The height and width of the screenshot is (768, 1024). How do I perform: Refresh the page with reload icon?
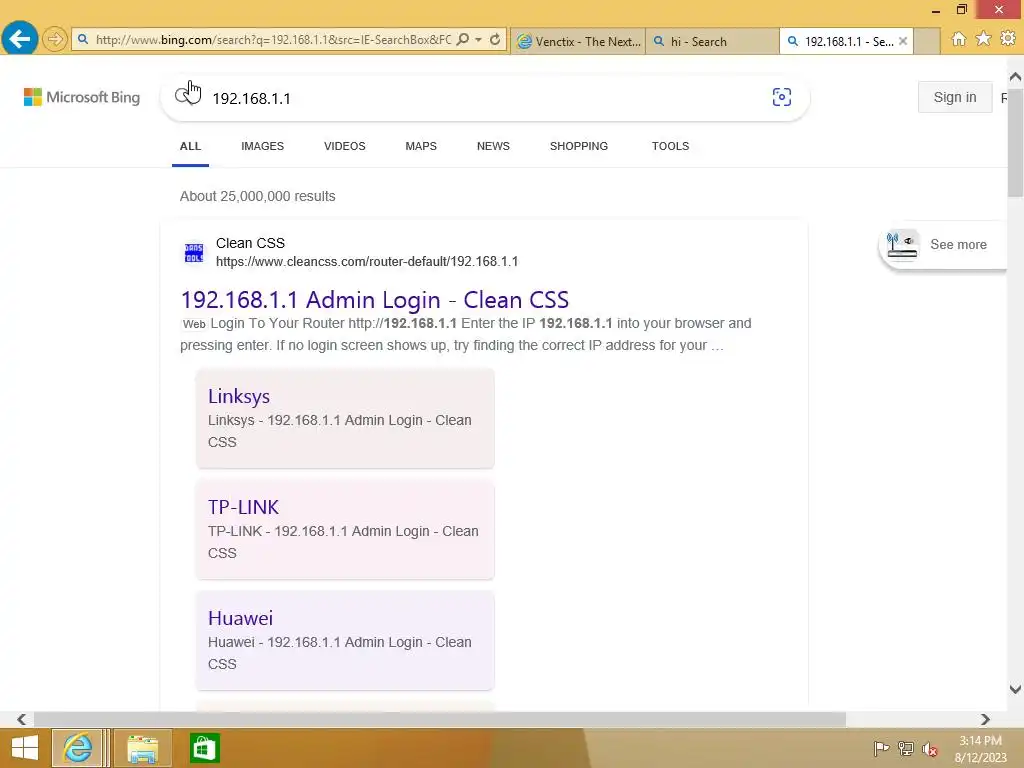coord(495,40)
